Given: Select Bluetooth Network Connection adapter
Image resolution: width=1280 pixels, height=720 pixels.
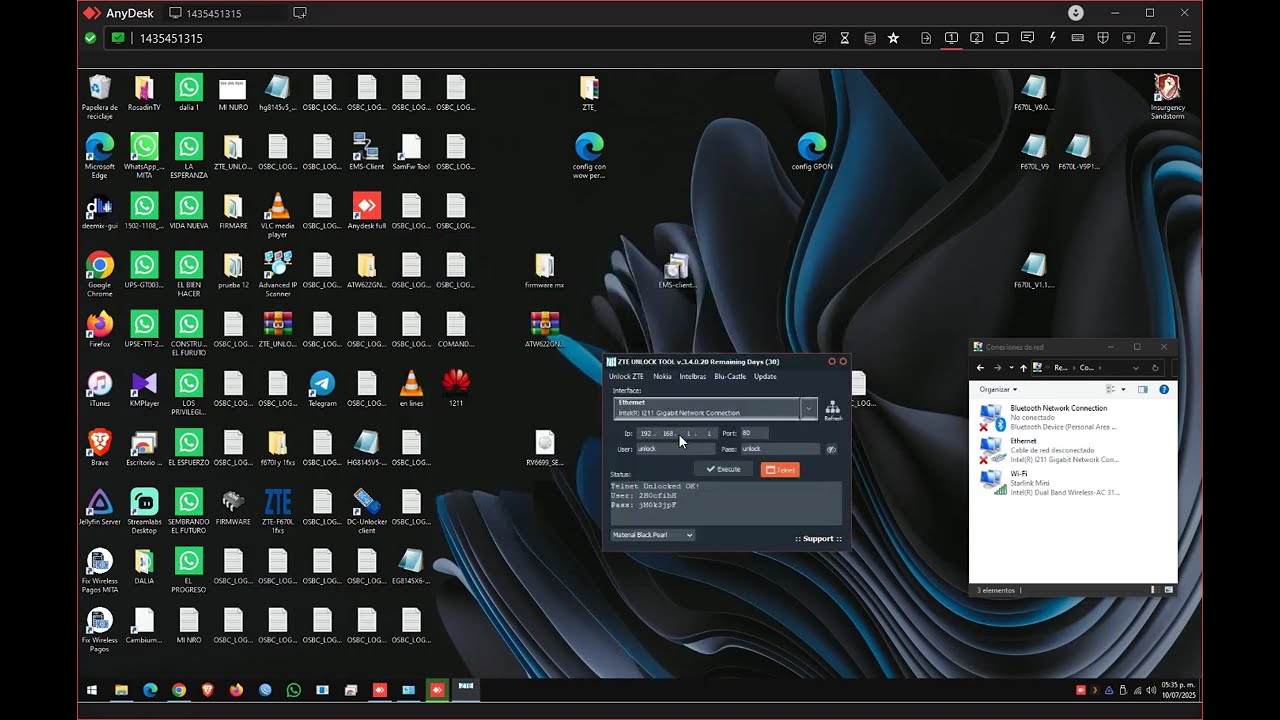Looking at the screenshot, I should [x=1048, y=417].
